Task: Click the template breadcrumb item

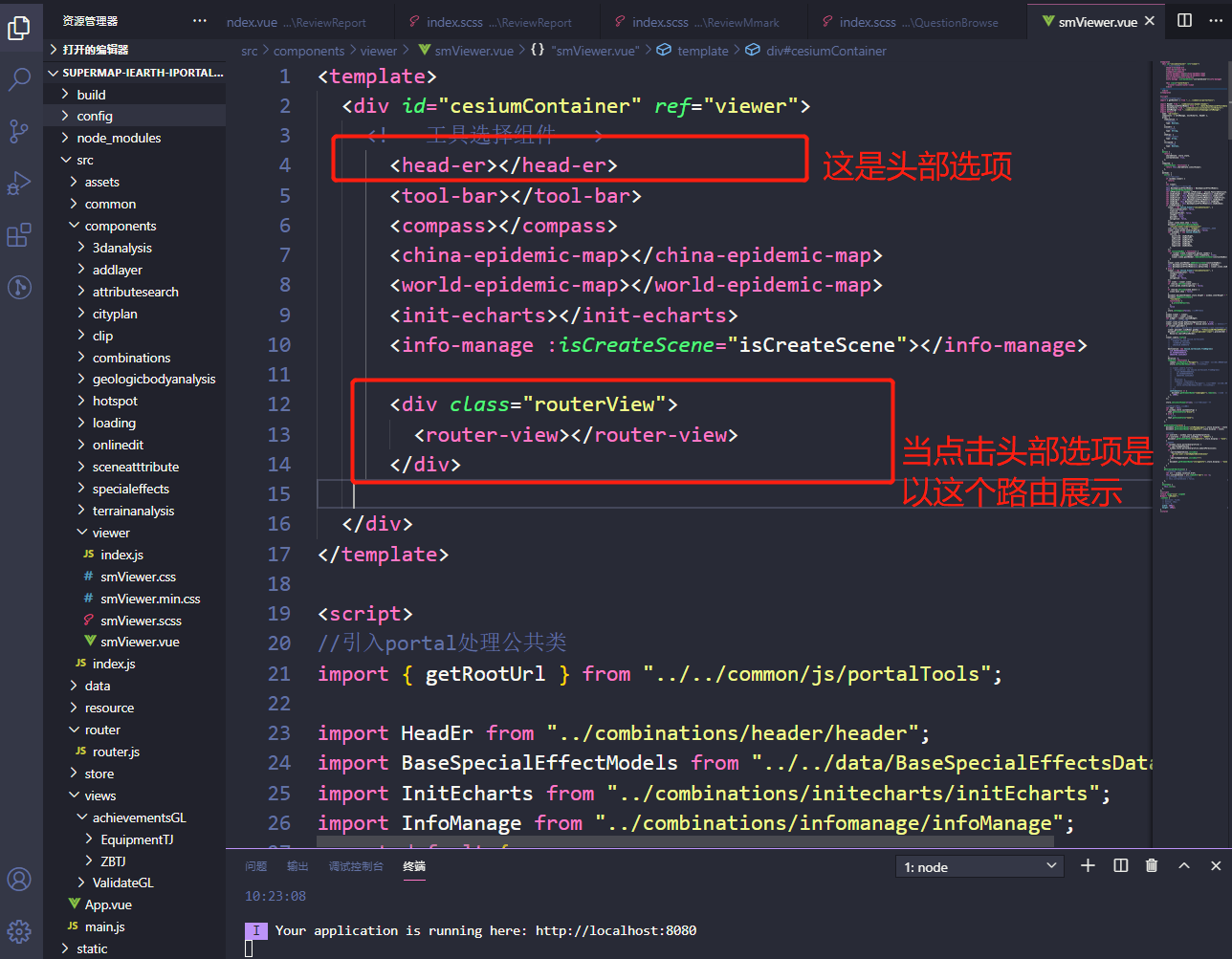Action: (702, 51)
